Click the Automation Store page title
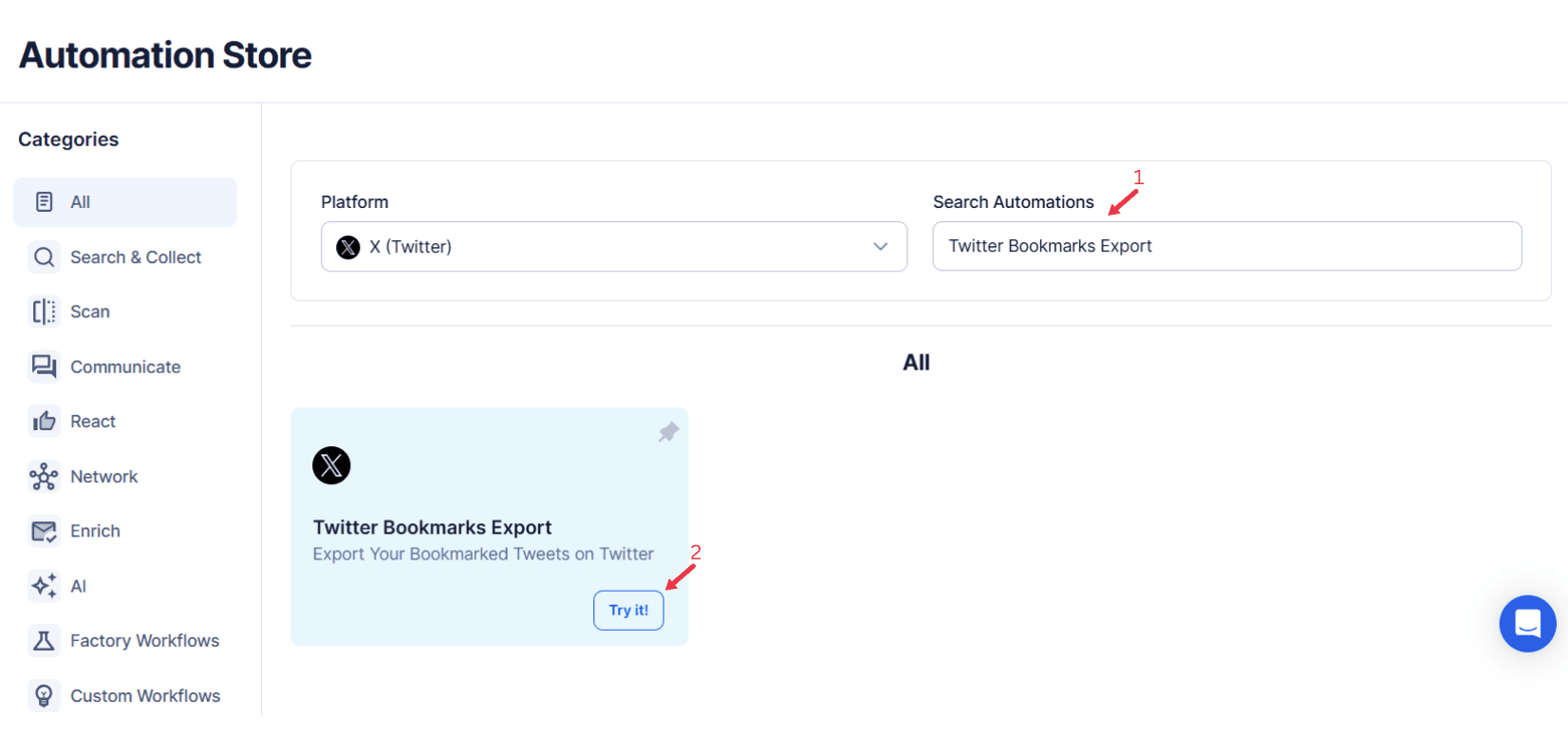Screen dimensions: 1568x736 point(163,54)
